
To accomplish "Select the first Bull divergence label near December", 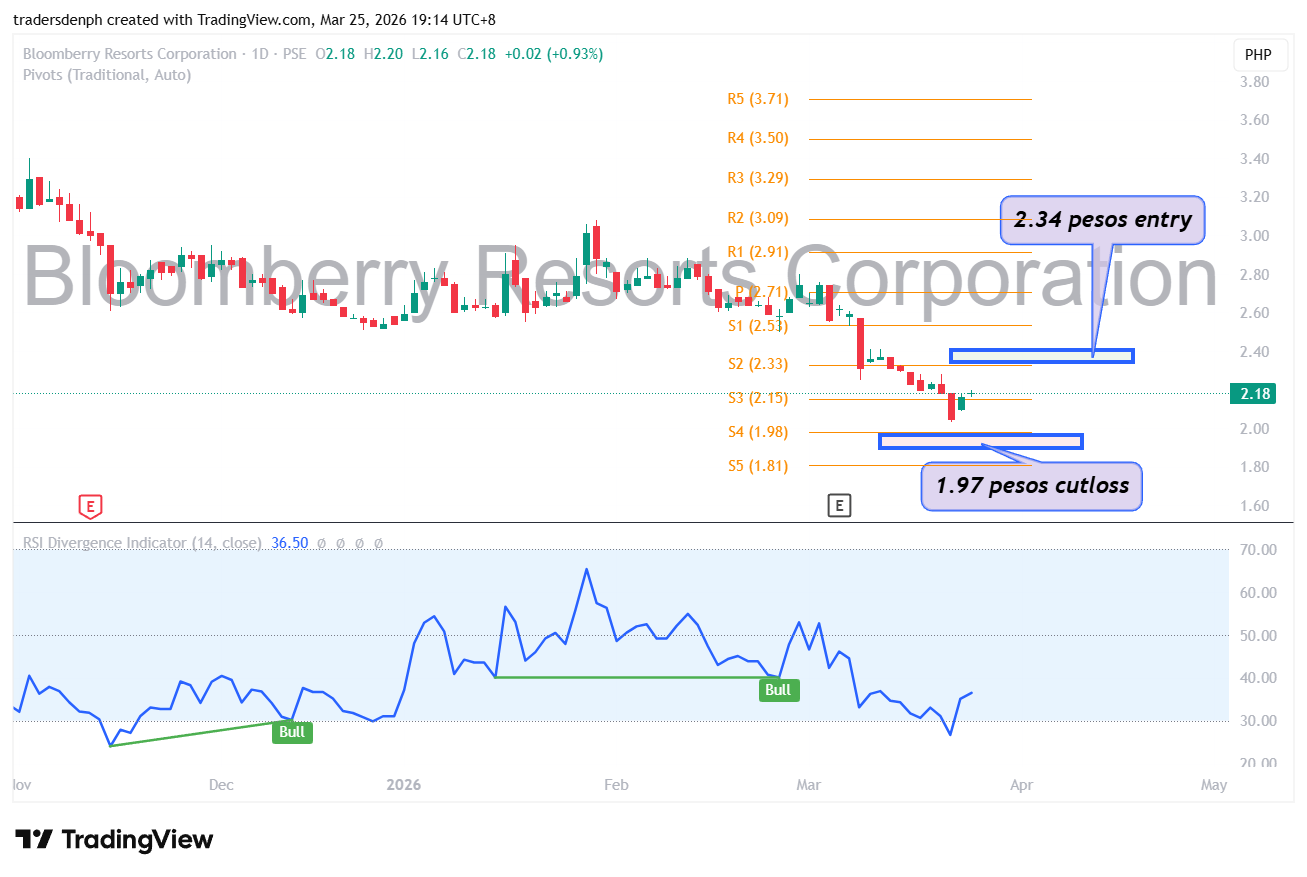I will [292, 732].
